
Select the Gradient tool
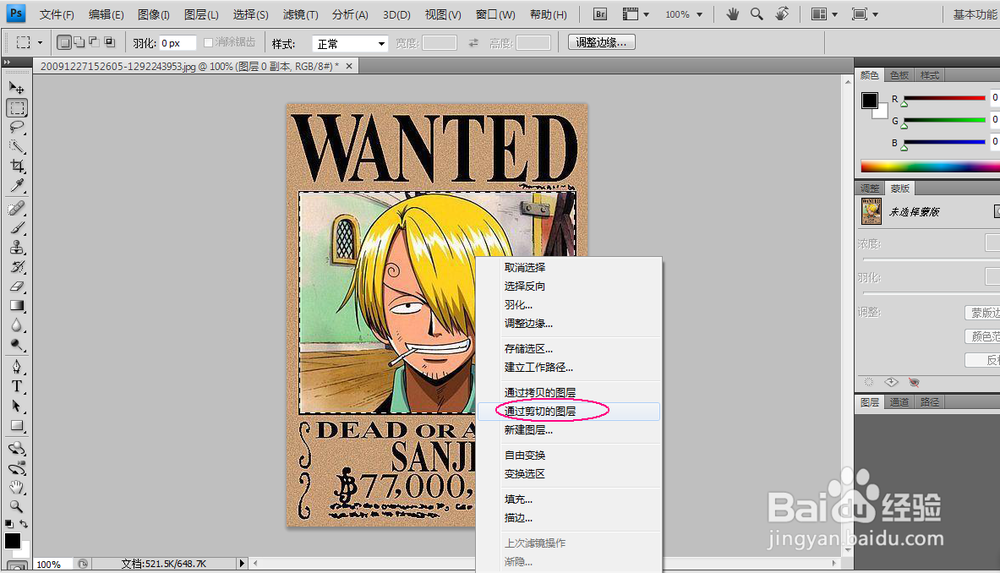17,306
